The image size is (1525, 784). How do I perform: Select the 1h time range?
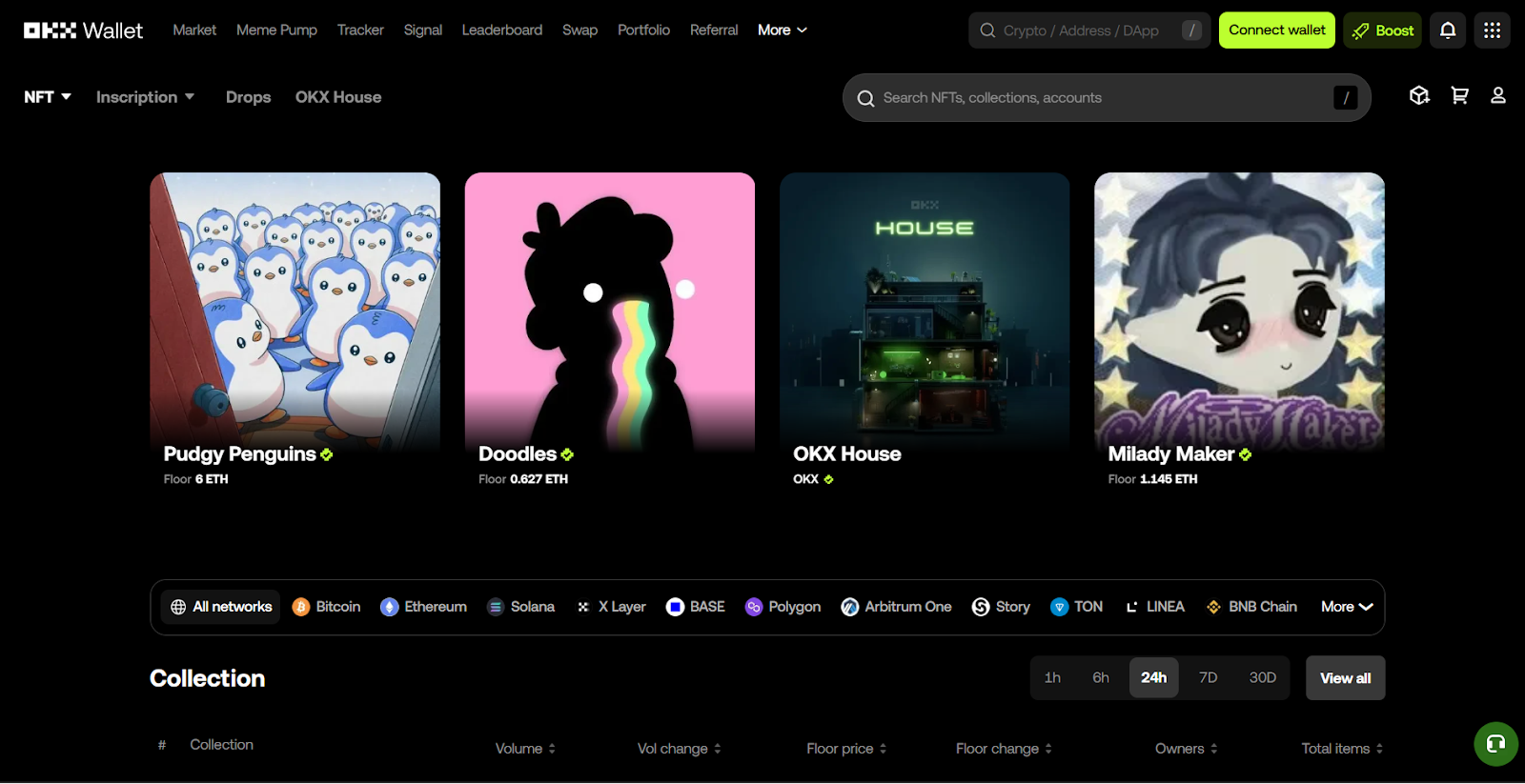pos(1052,677)
